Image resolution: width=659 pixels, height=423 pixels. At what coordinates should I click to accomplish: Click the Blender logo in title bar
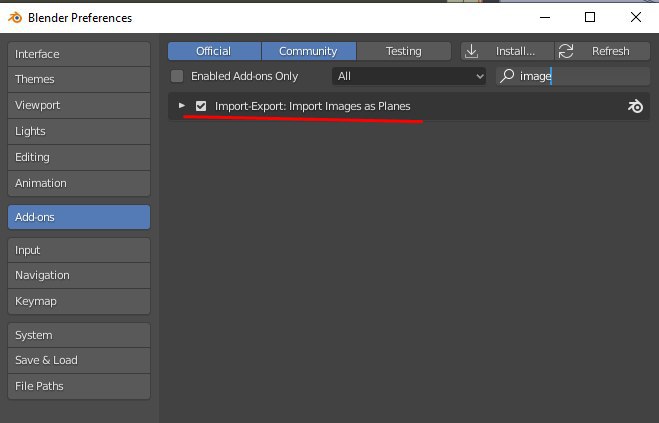pyautogui.click(x=15, y=18)
